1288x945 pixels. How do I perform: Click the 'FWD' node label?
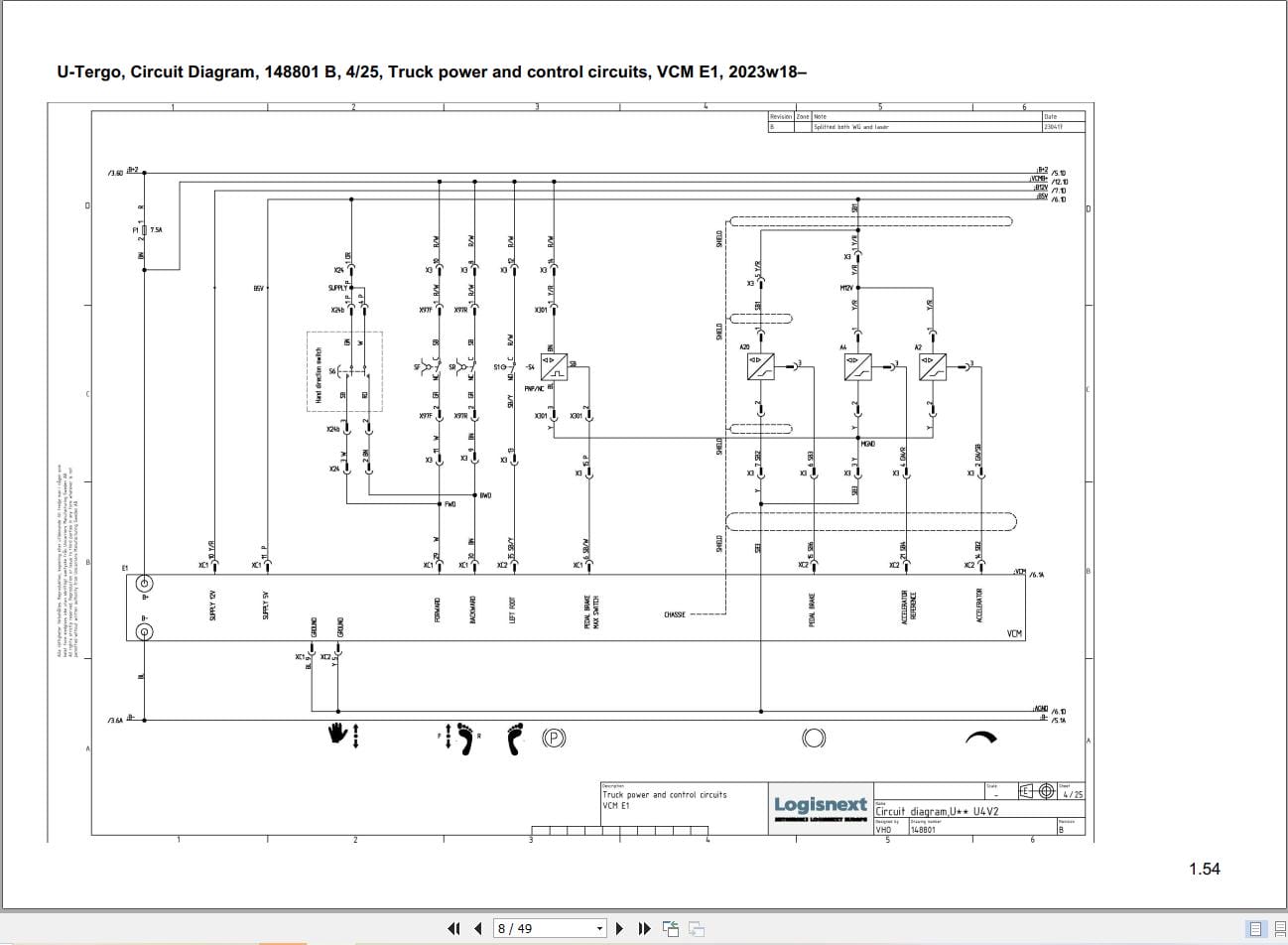coord(450,504)
